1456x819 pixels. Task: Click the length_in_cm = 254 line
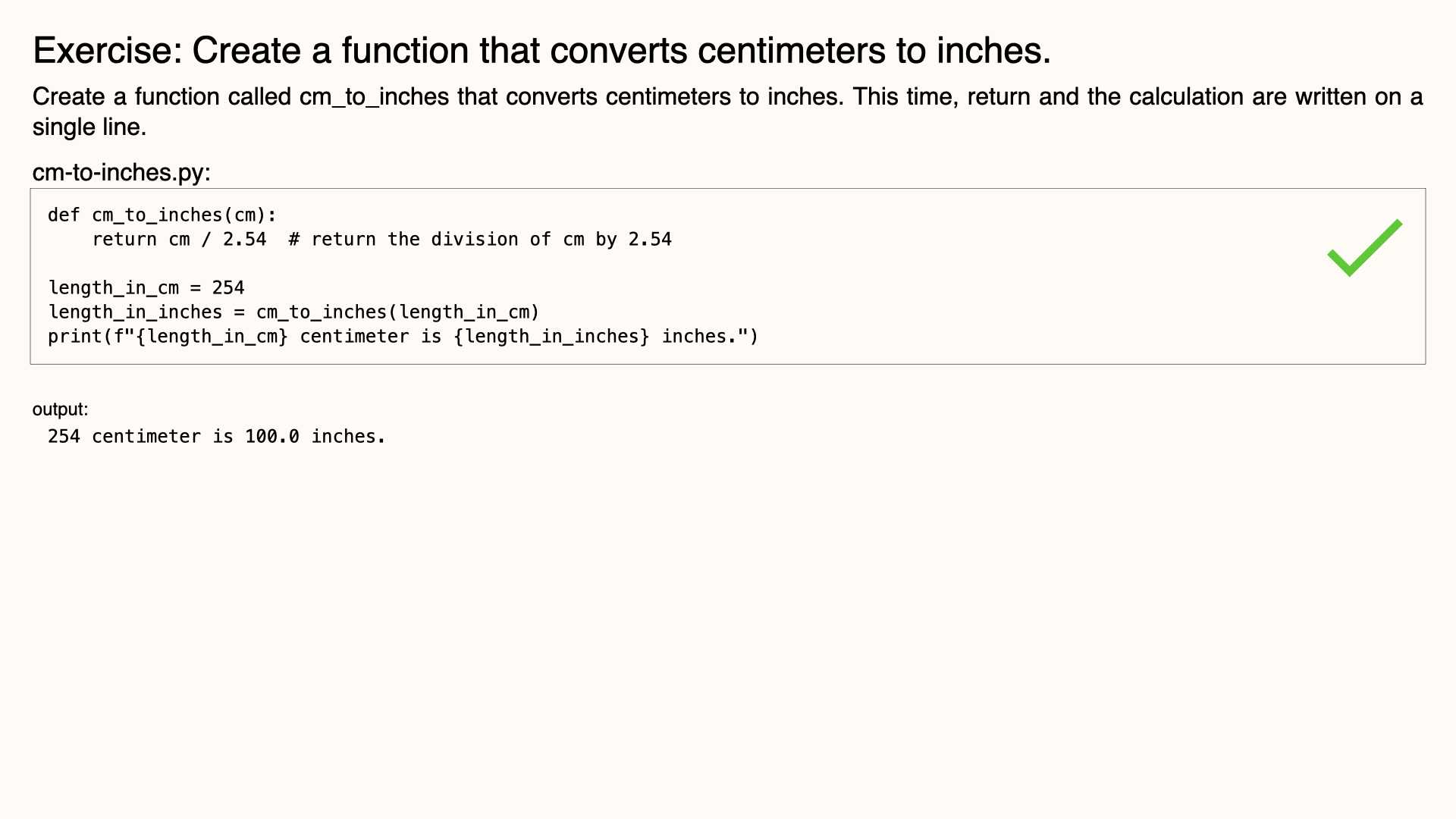[x=146, y=288]
